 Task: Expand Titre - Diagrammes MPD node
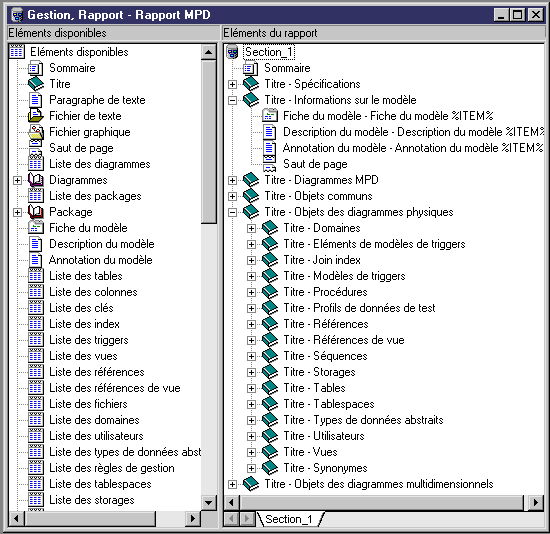click(x=232, y=180)
